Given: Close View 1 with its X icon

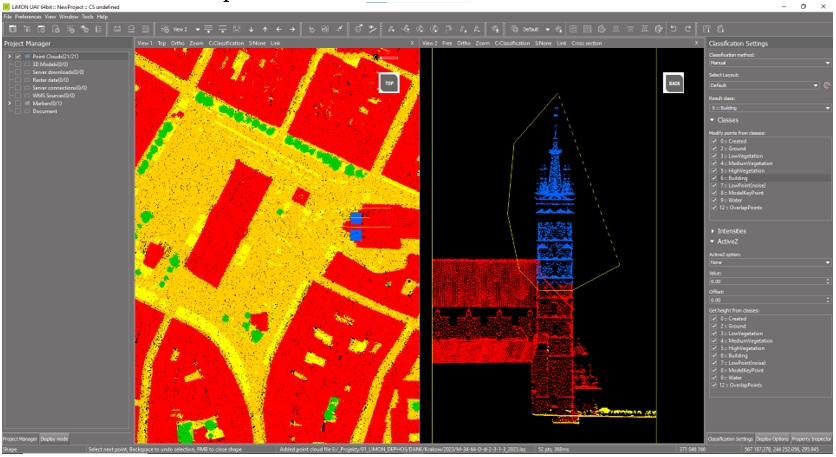Looking at the screenshot, I should click(x=412, y=44).
